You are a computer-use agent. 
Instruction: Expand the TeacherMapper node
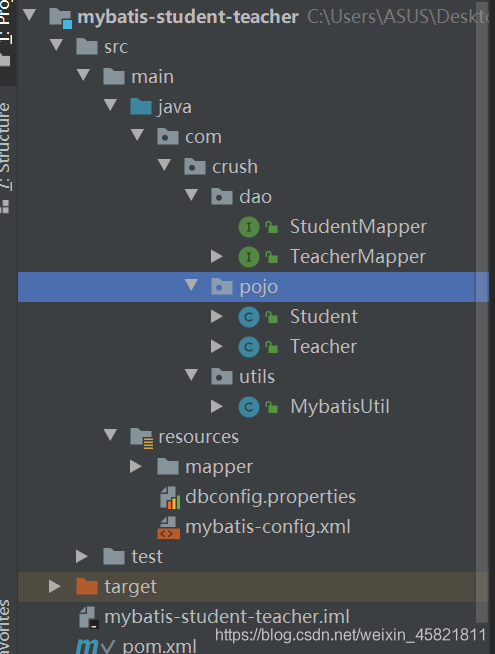click(x=217, y=257)
